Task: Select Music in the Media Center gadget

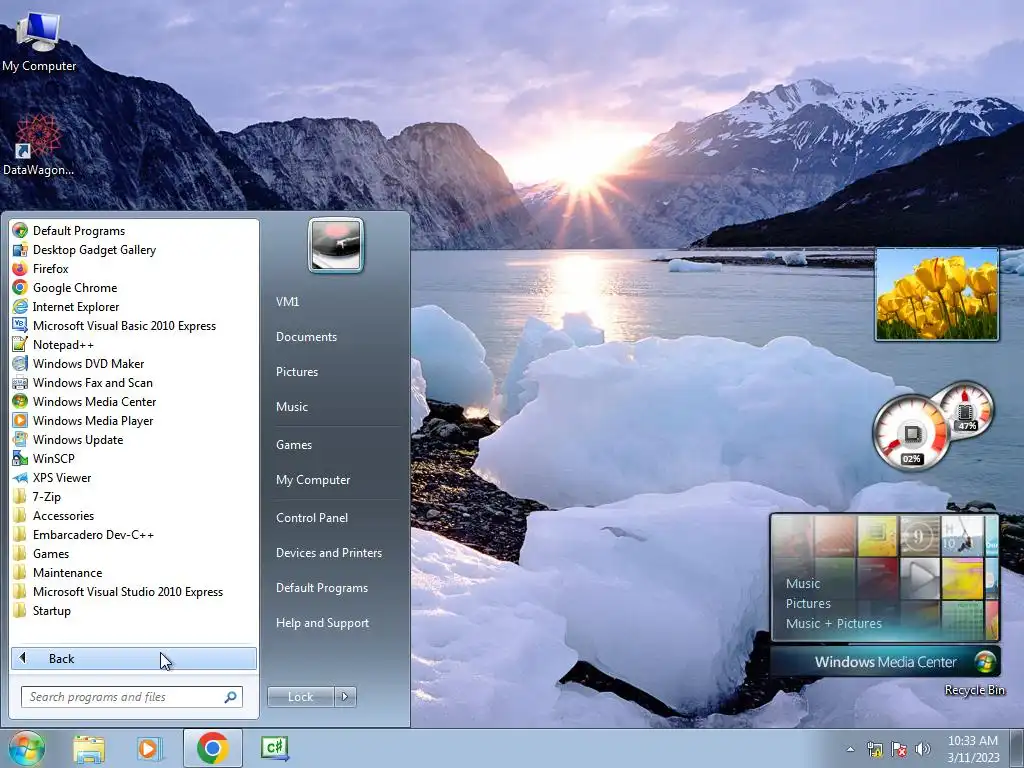Action: coord(803,583)
